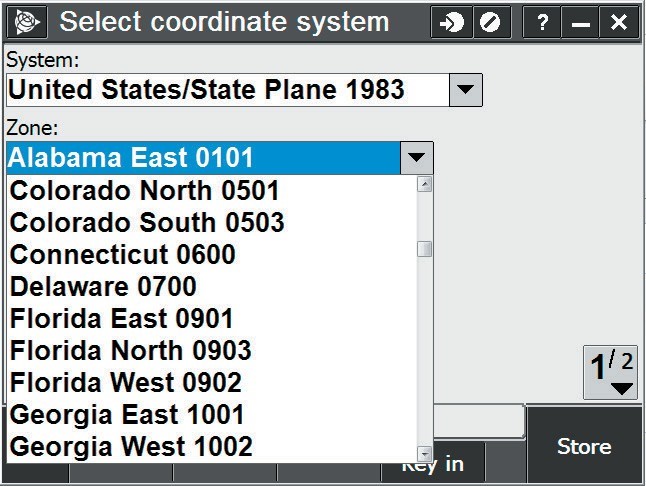
Task: Close the Select coordinate system dialog
Action: tap(619, 22)
